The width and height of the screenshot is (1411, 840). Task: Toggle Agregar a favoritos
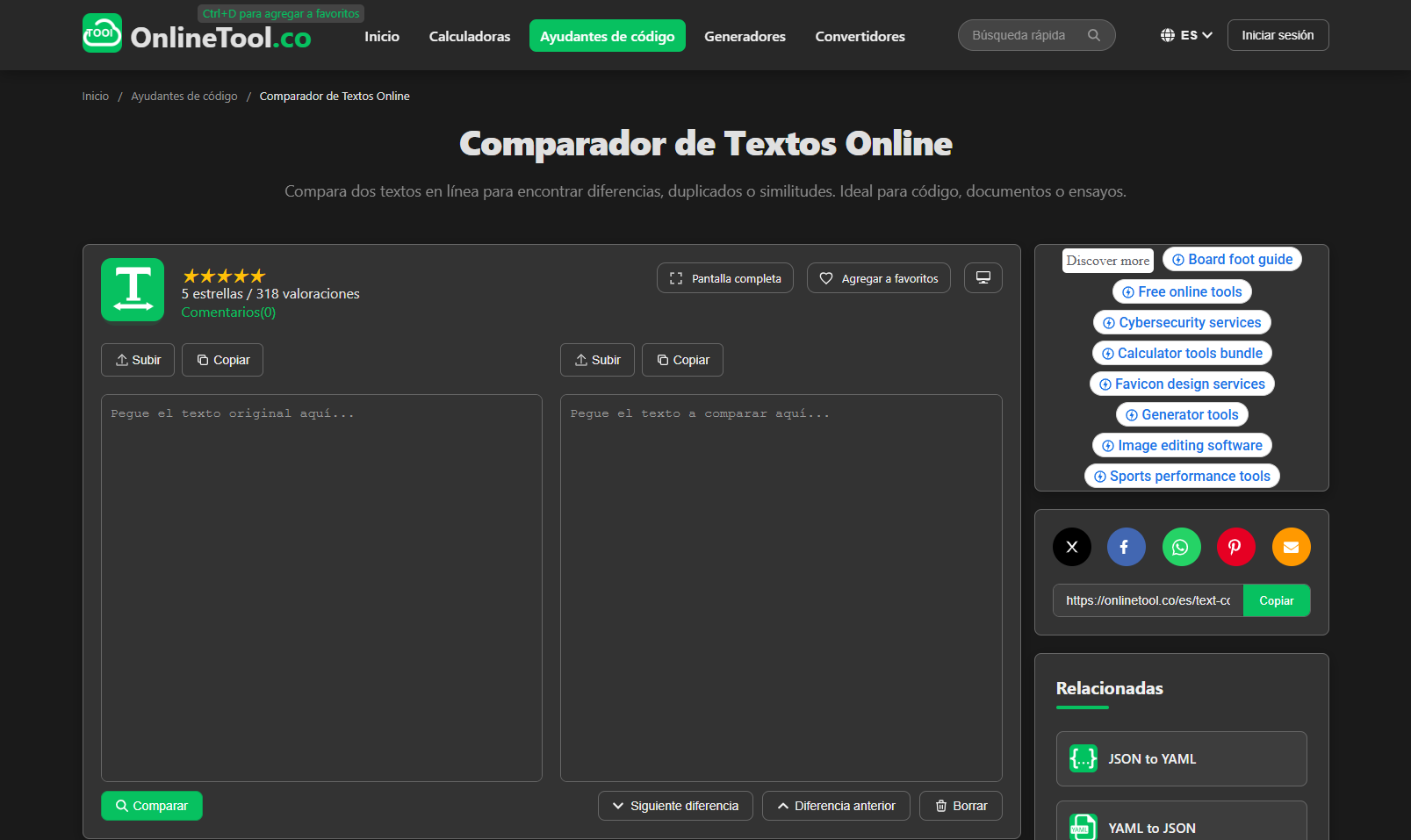878,277
